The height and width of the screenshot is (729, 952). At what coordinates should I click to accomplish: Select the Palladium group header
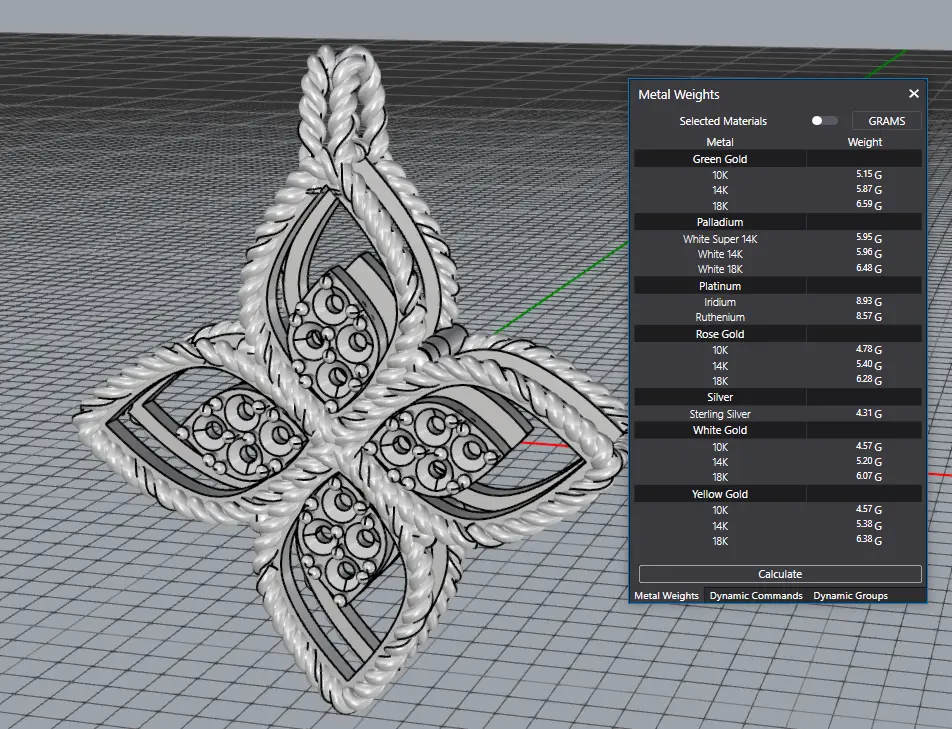[x=720, y=222]
